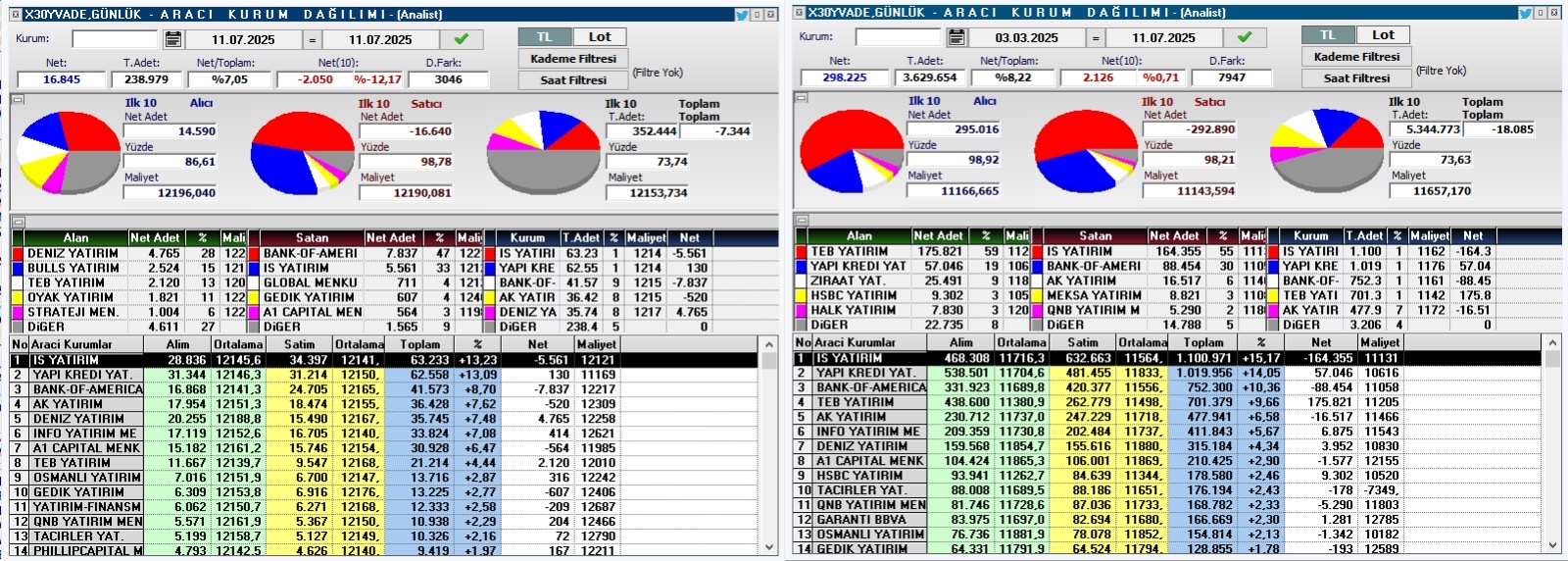This screenshot has width=1568, height=561.
Task: Switch to TL mode in right window
Action: (x=1328, y=35)
